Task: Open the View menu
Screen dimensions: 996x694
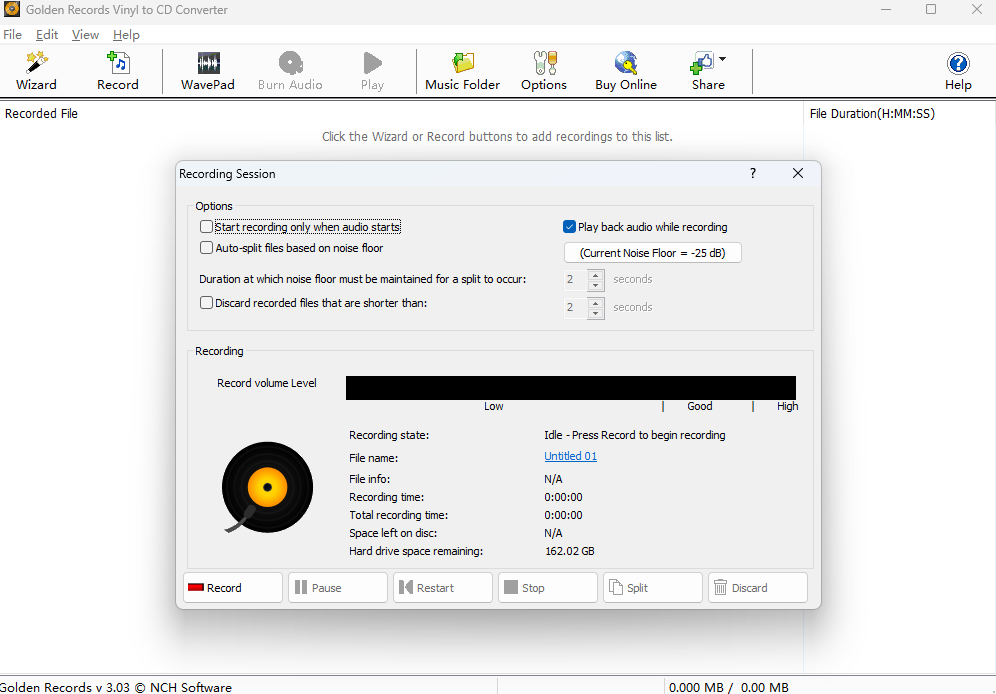Action: coord(85,35)
